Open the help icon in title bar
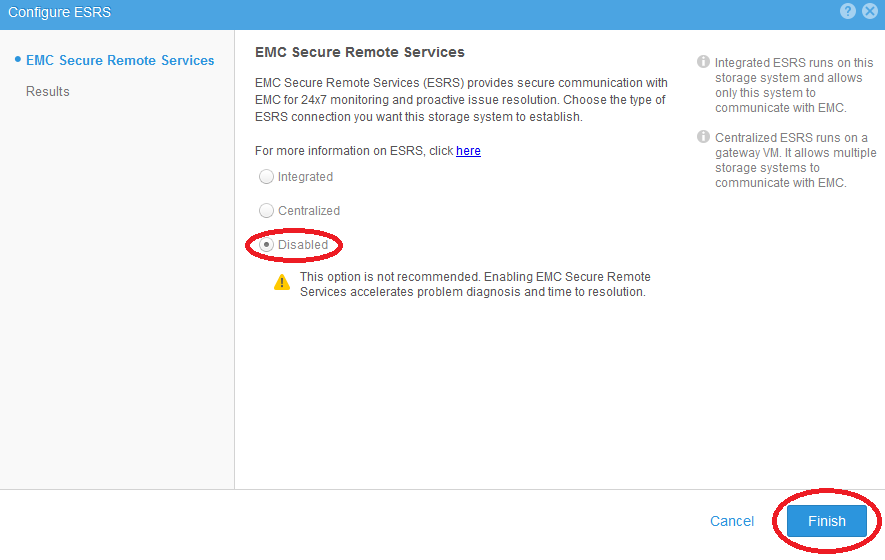The image size is (885, 560). (848, 12)
